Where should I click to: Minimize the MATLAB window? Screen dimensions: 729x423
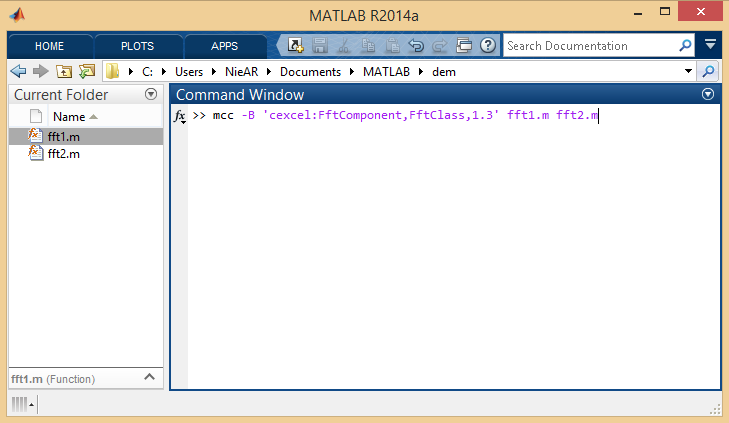pos(638,14)
